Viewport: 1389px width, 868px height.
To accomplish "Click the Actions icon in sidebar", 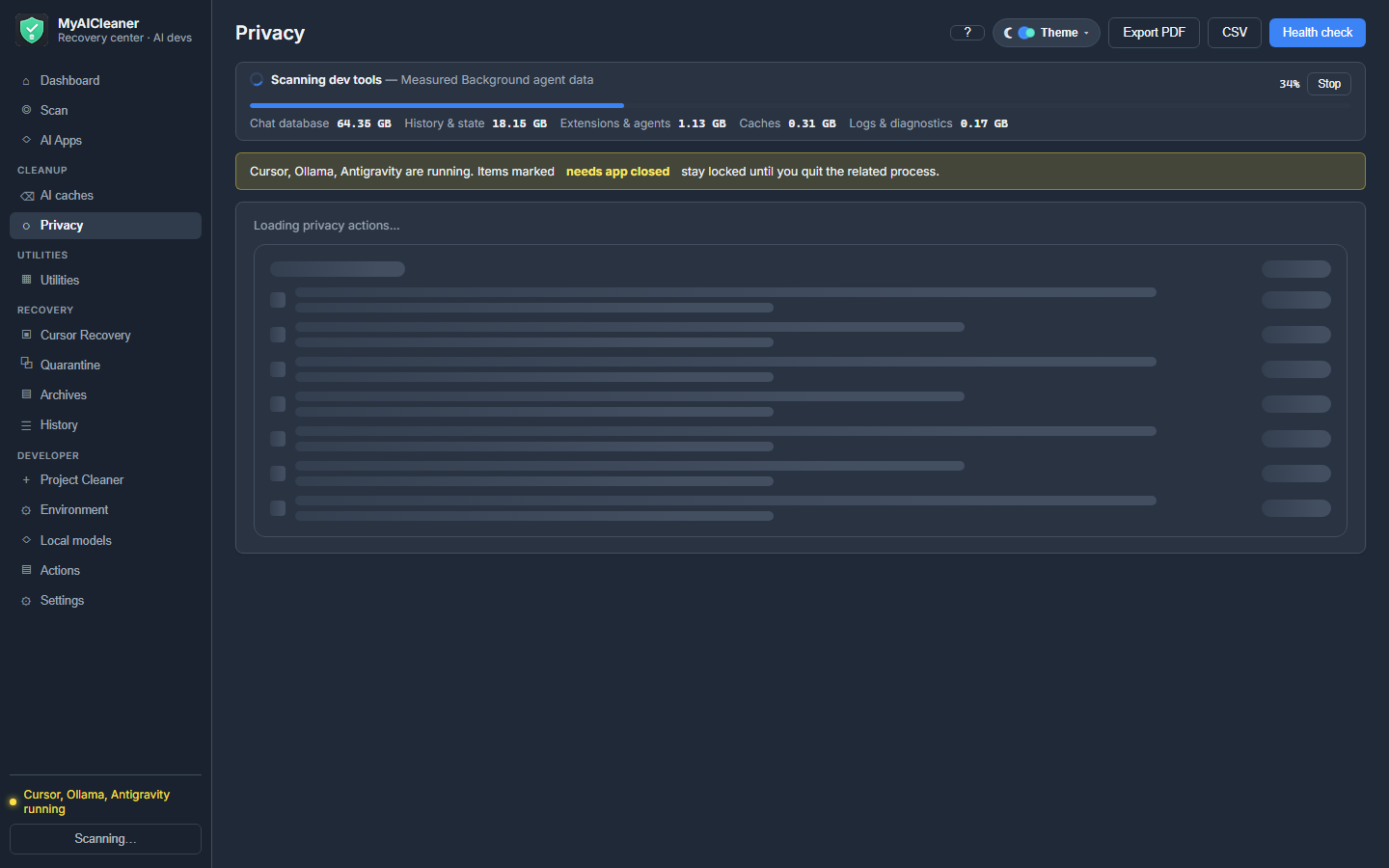I will click(26, 570).
